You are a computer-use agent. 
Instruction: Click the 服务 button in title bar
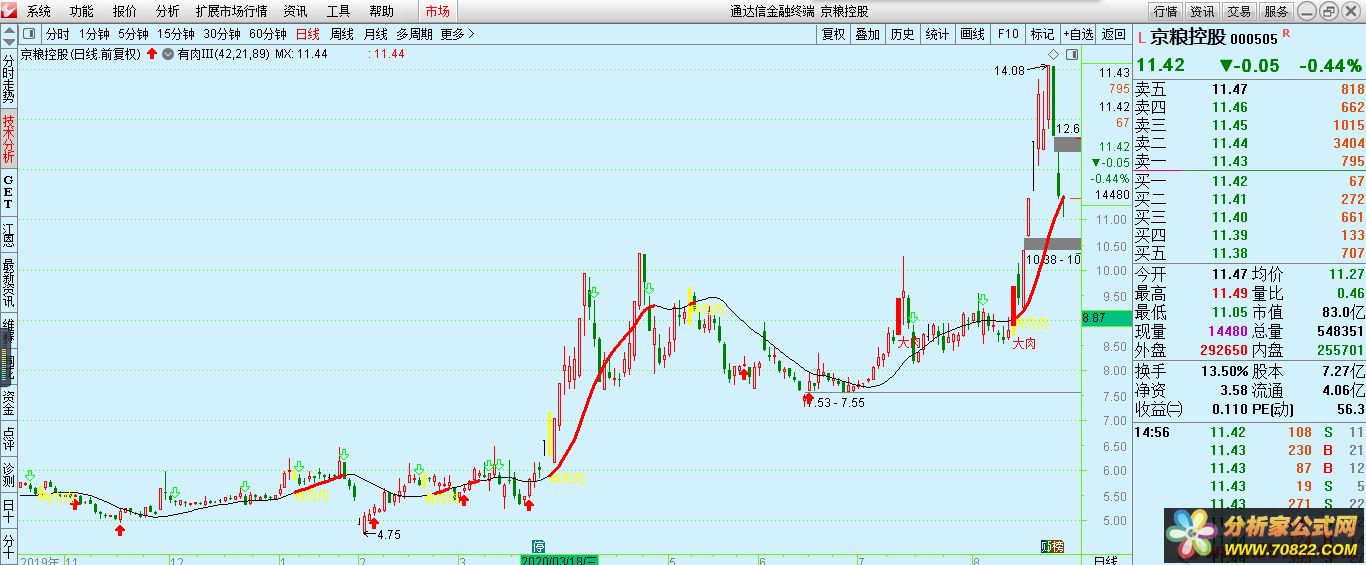click(x=1276, y=11)
